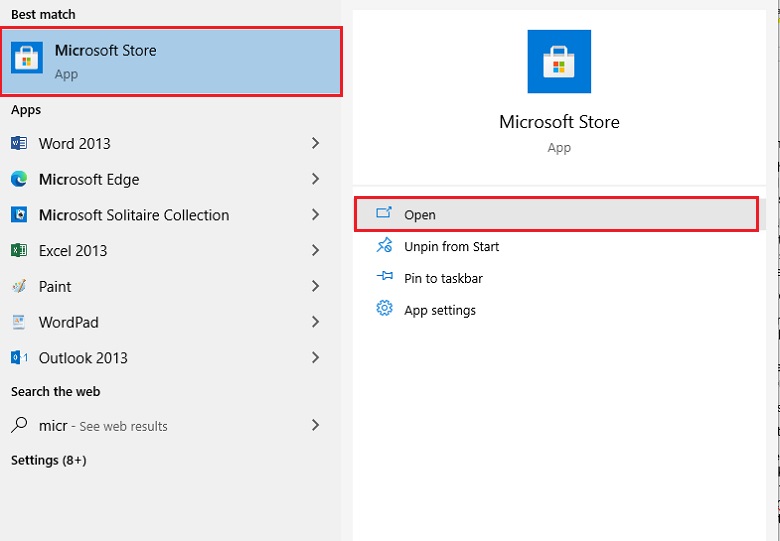This screenshot has height=541, width=780.
Task: Click the Microsoft Edge app icon
Action: (19, 179)
